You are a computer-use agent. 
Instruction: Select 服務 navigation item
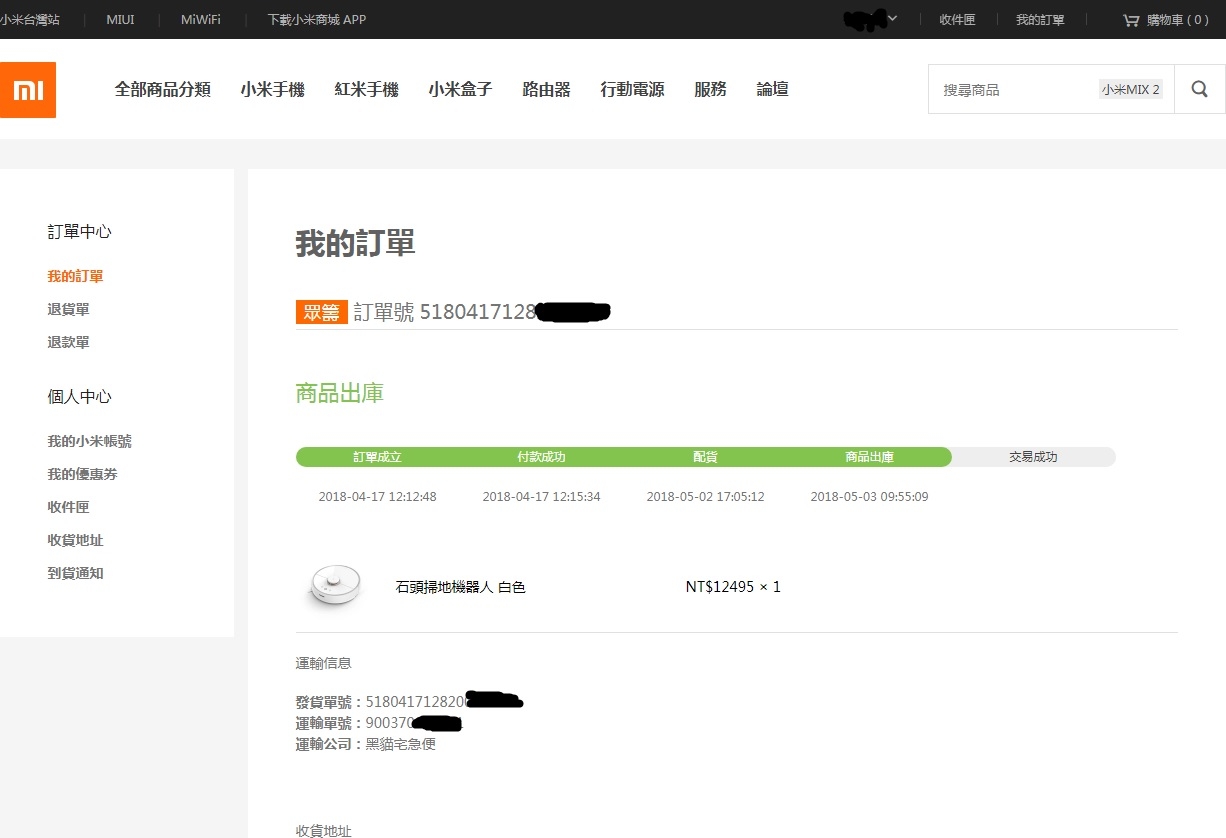[x=710, y=89]
